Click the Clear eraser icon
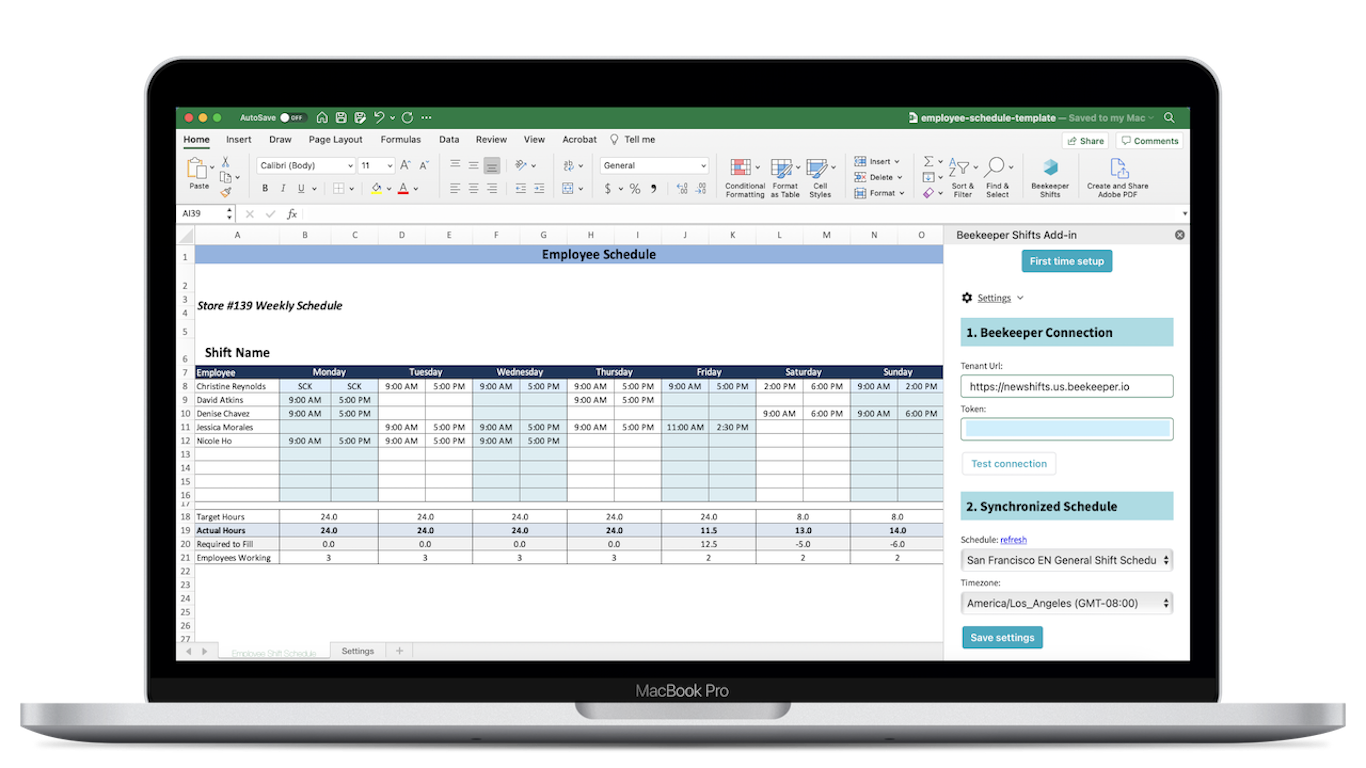 (927, 193)
